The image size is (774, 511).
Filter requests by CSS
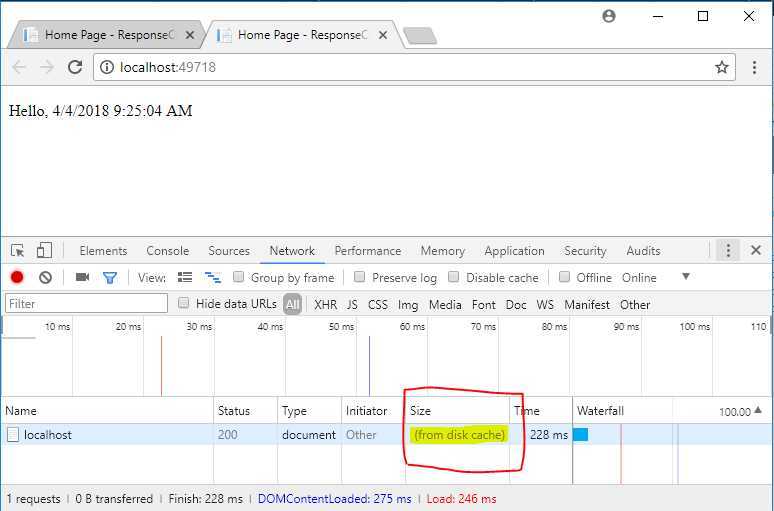coord(378,305)
